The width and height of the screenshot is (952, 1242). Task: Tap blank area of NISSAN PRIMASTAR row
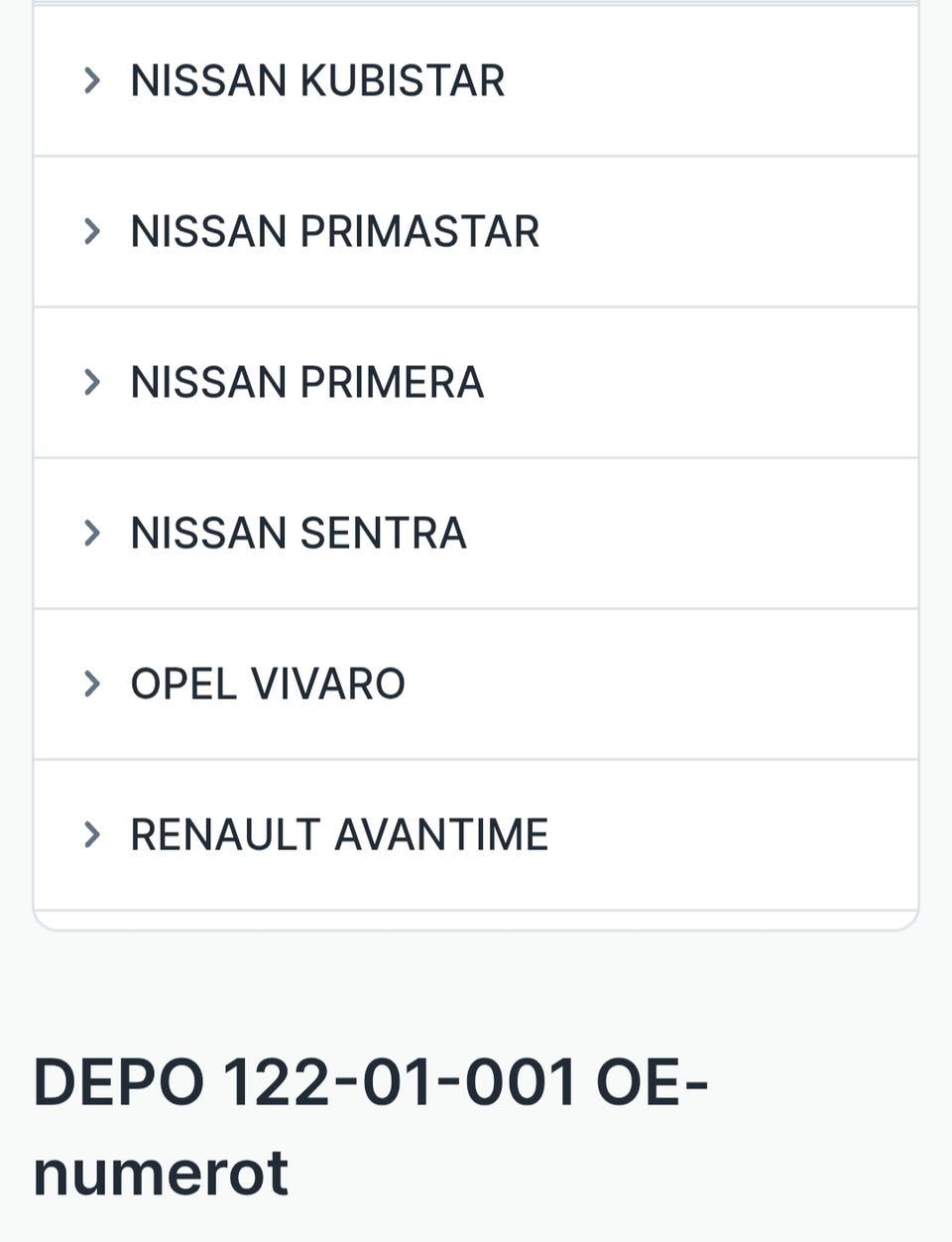(744, 231)
